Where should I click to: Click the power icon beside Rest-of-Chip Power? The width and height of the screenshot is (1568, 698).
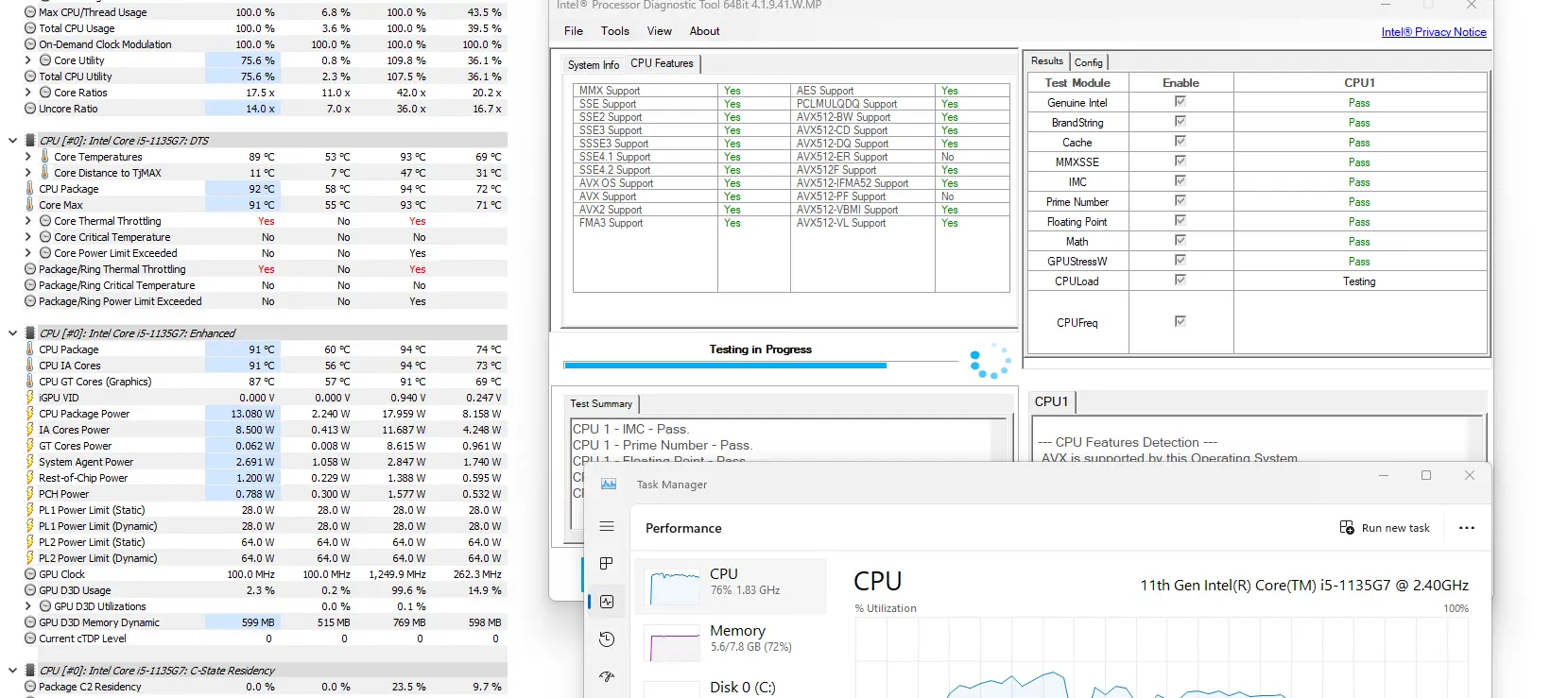click(x=30, y=478)
